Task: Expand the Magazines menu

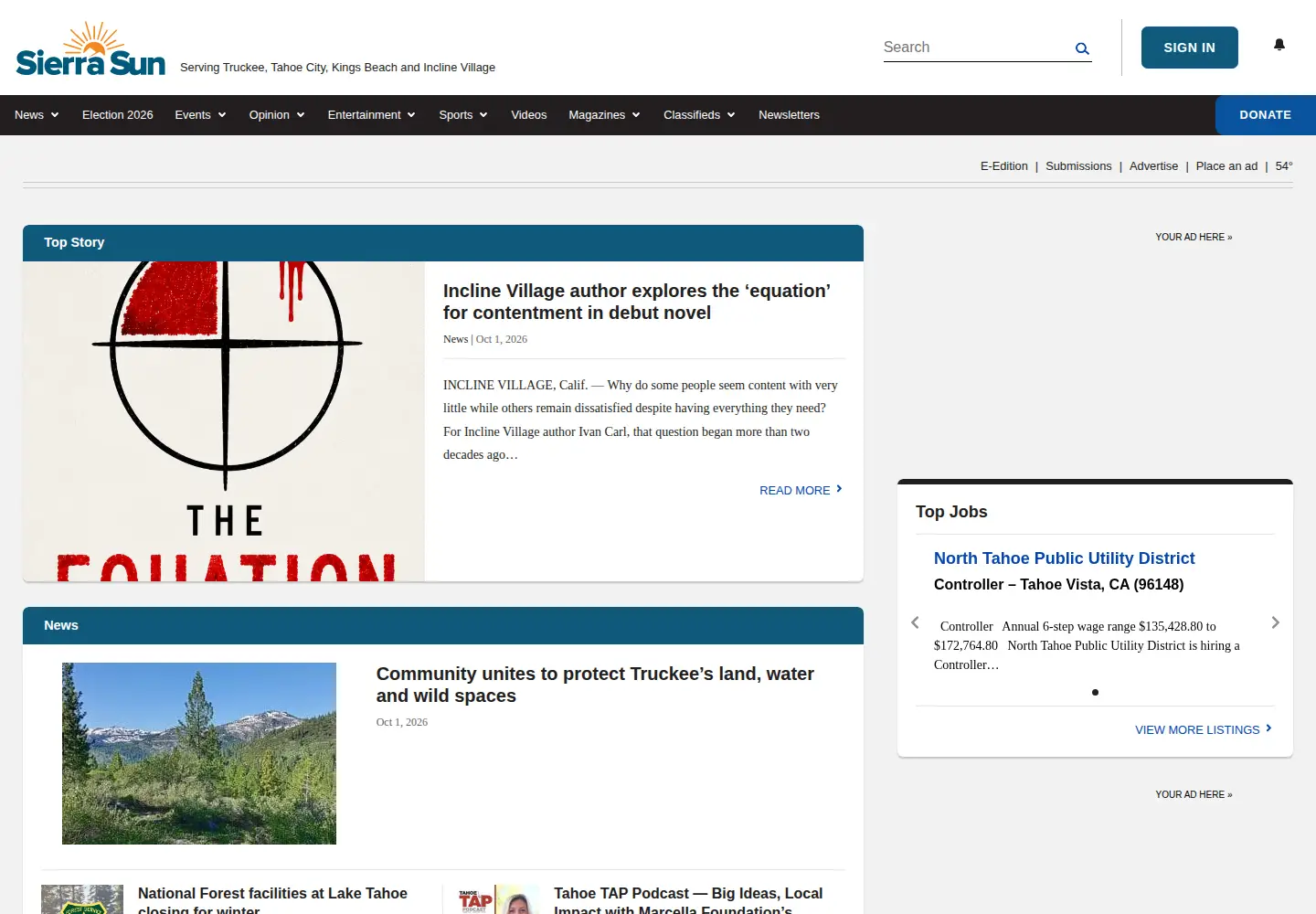Action: coord(604,115)
